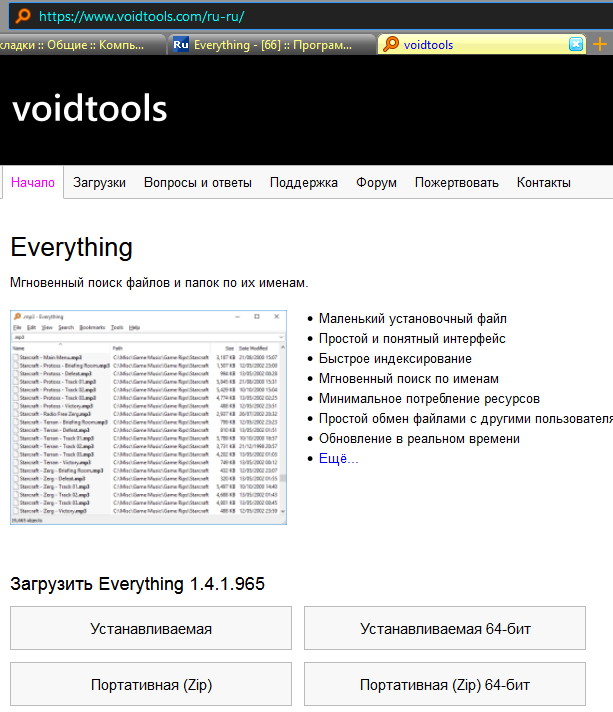Click the search magnifier icon in address bar
This screenshot has width=613, height=712.
(x=23, y=16)
